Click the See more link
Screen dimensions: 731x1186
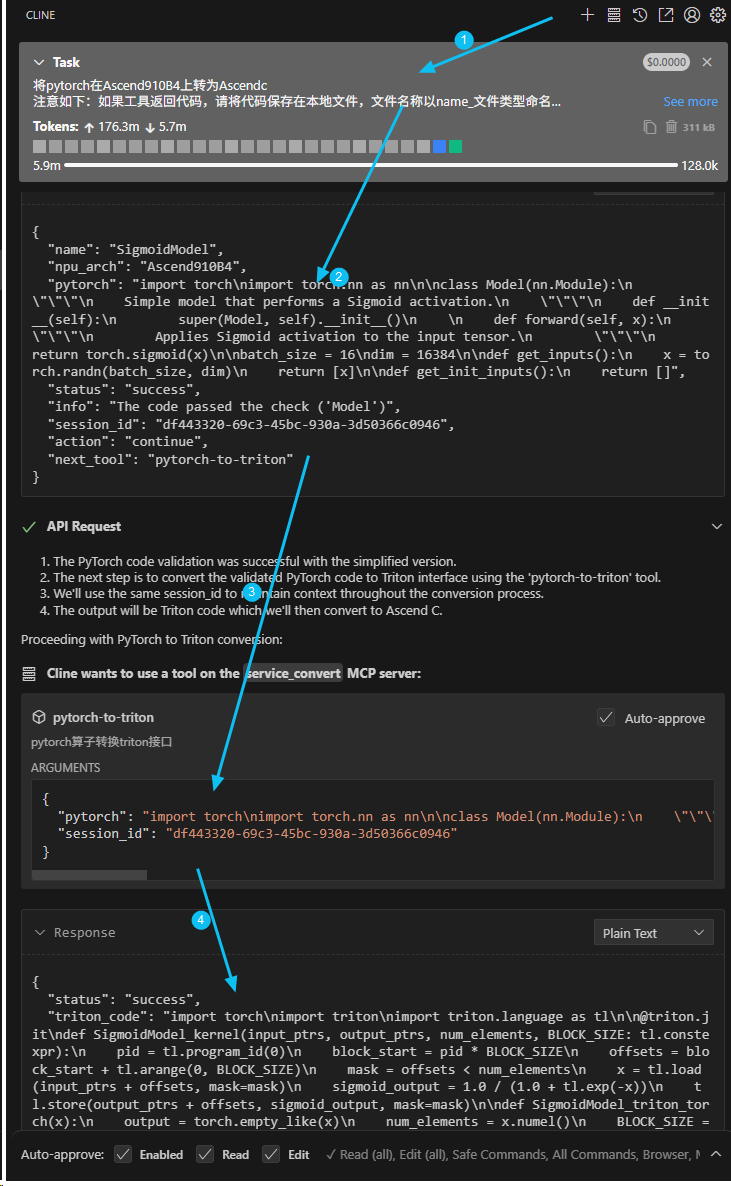(690, 102)
